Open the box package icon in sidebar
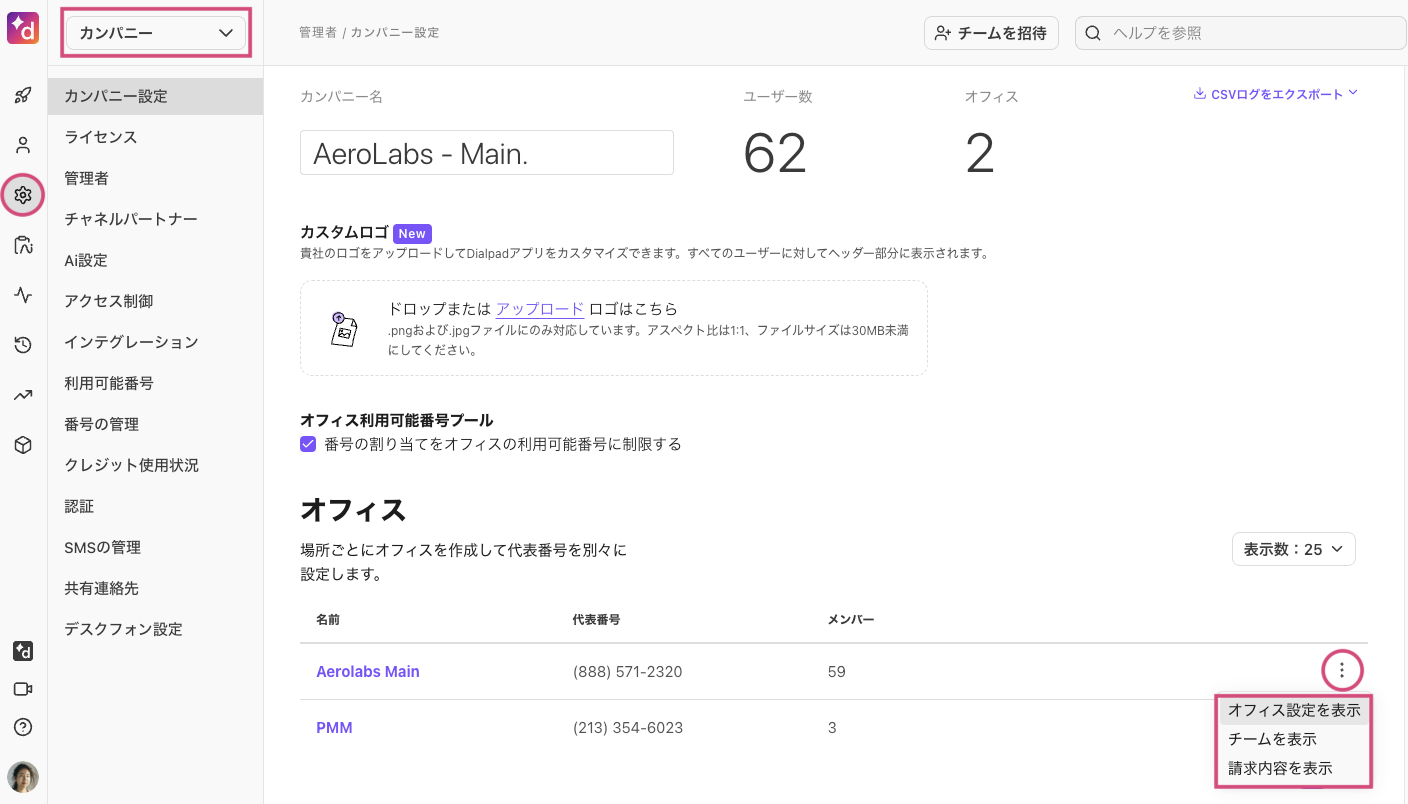Screen dimensions: 1408x804 pyautogui.click(x=23, y=445)
